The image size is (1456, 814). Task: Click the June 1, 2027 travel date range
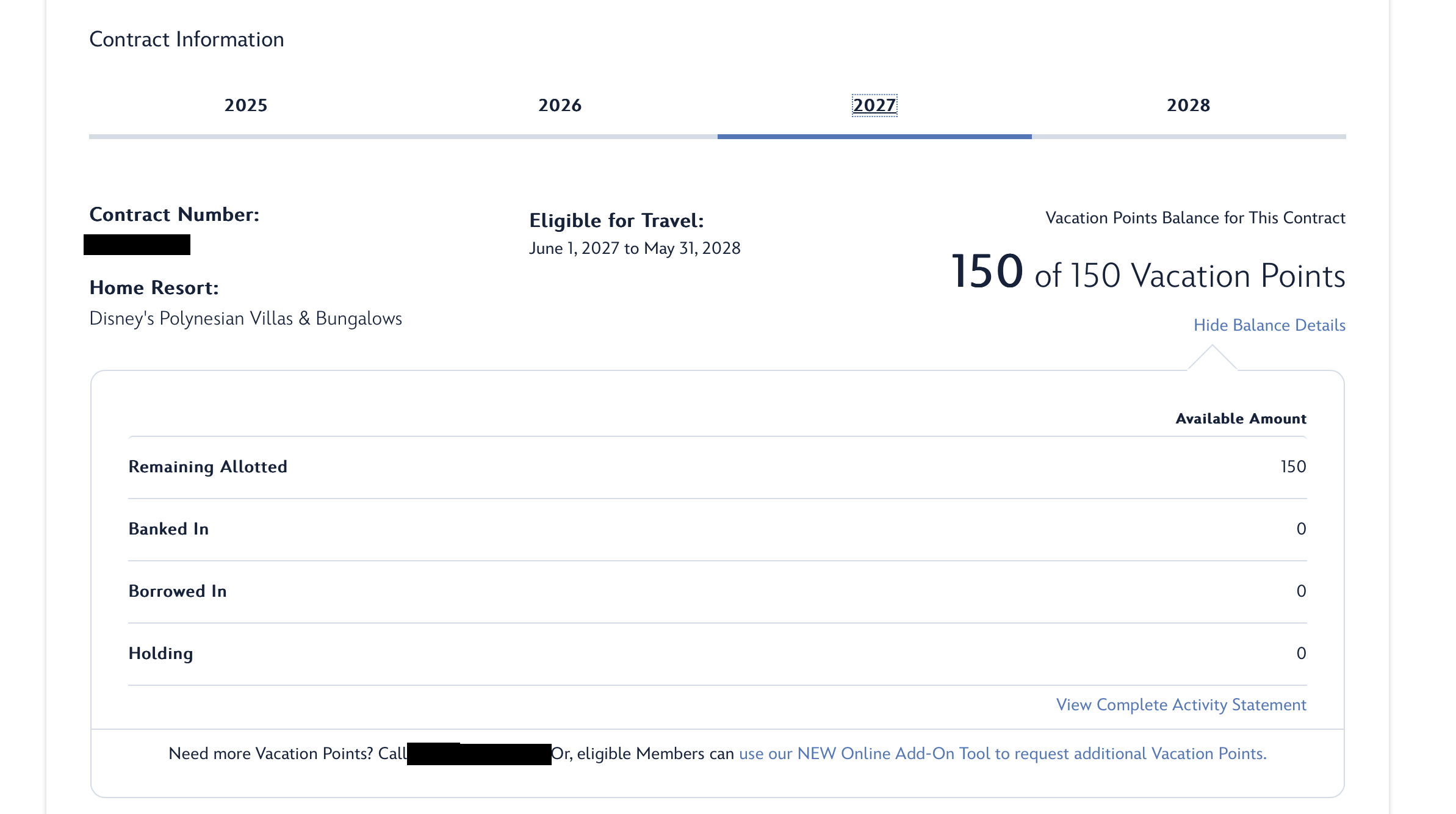click(x=635, y=248)
